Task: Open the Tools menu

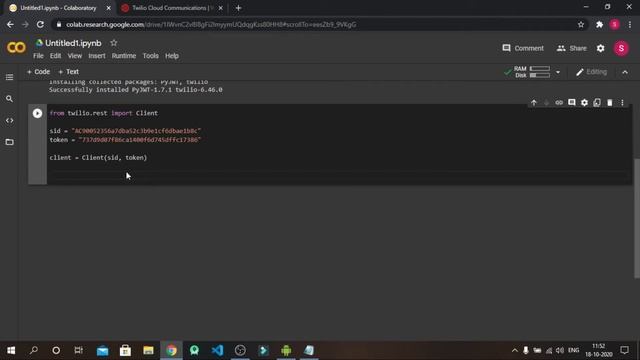Action: click(x=151, y=56)
